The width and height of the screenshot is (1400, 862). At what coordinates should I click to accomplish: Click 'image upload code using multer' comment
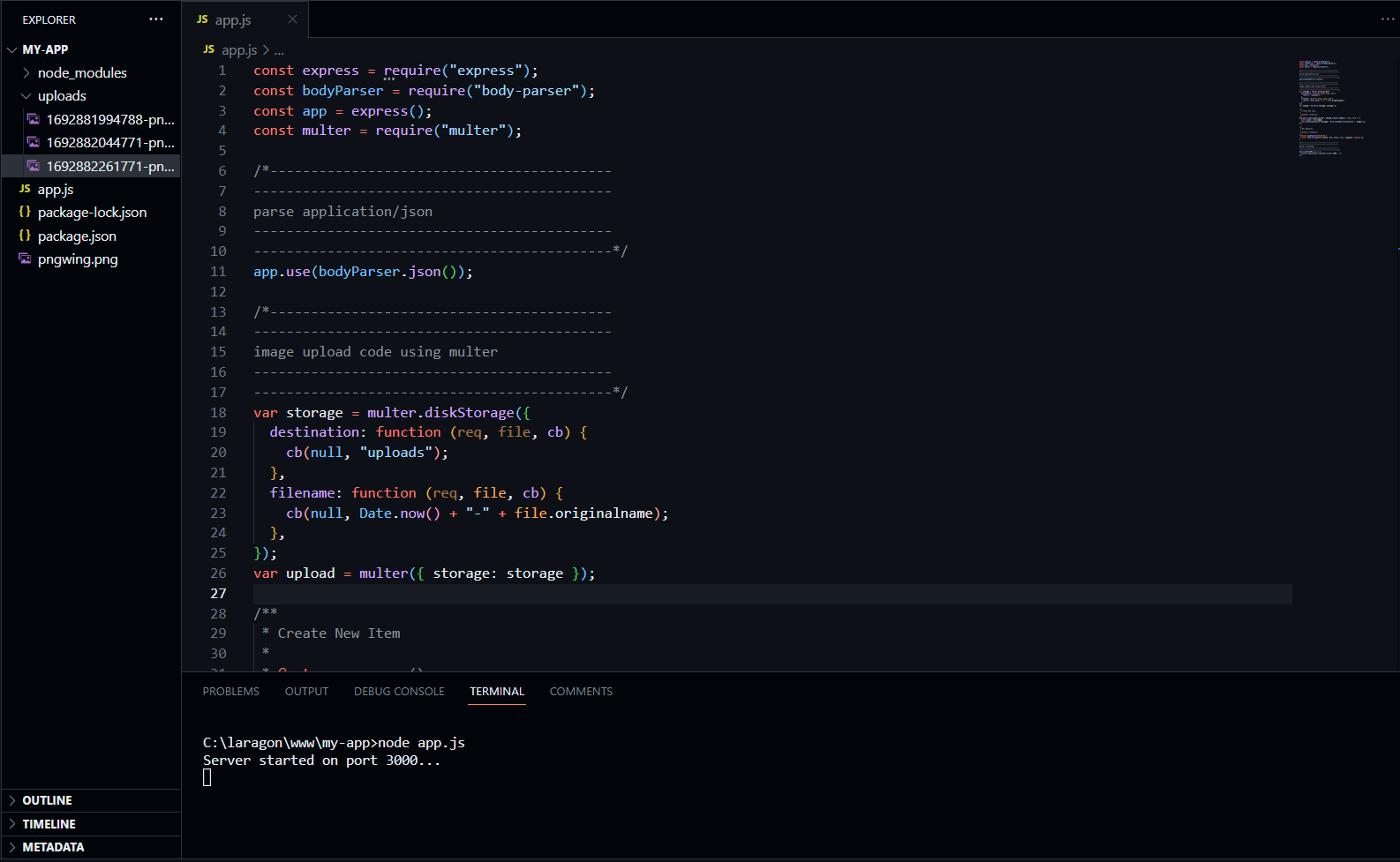pos(375,352)
